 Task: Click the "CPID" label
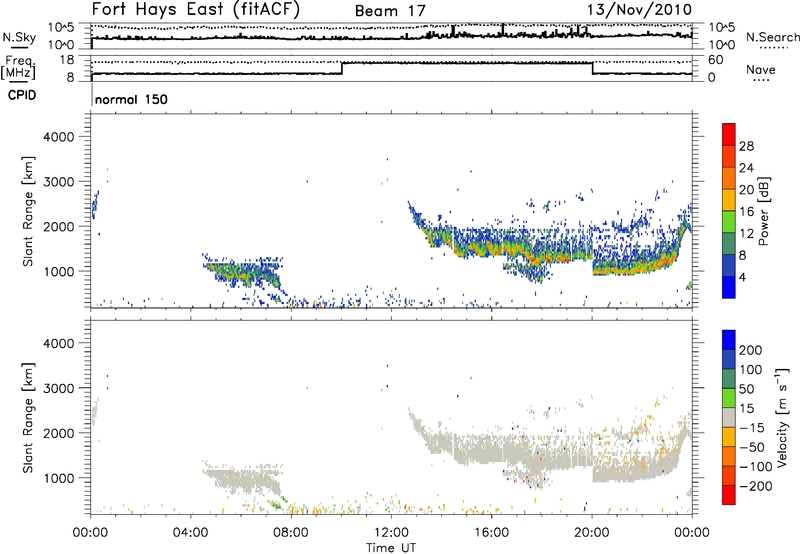[22, 95]
